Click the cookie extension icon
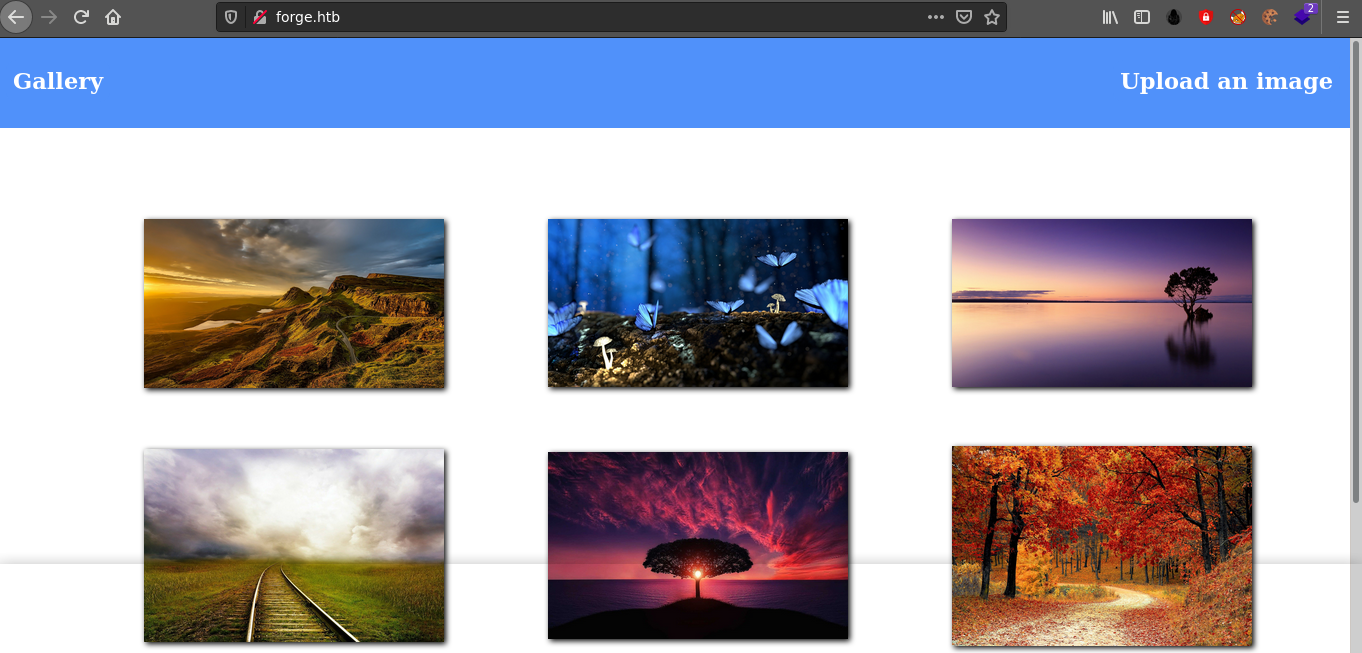The image size is (1362, 653). (1270, 17)
